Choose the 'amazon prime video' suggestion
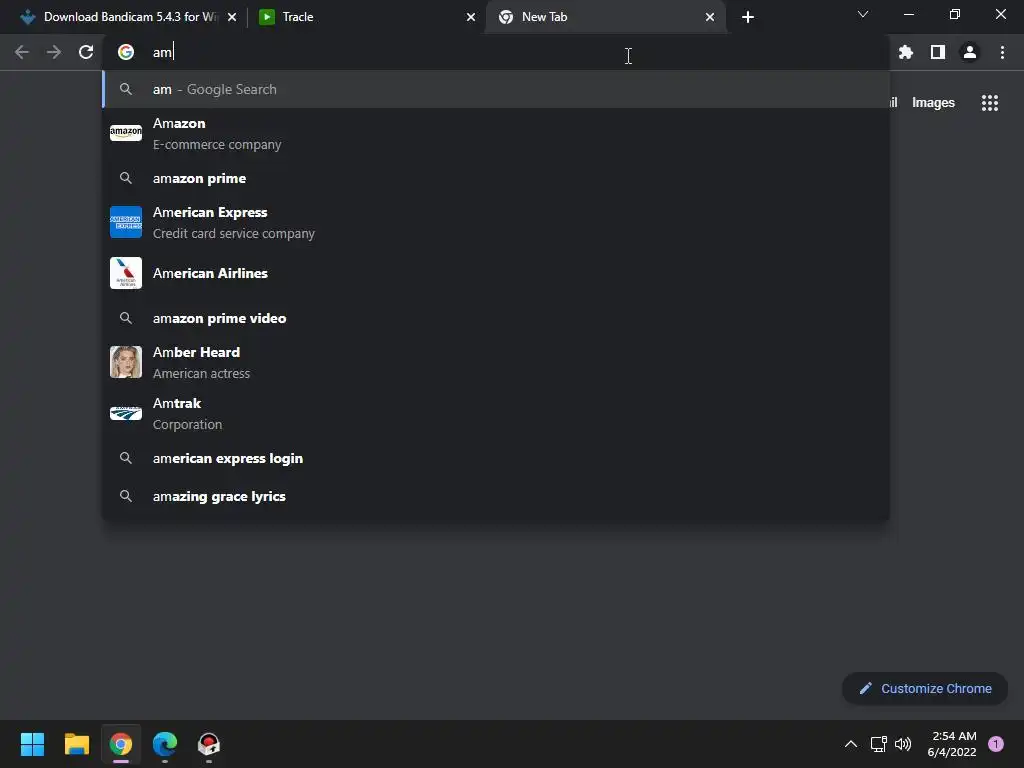1024x768 pixels. (496, 318)
